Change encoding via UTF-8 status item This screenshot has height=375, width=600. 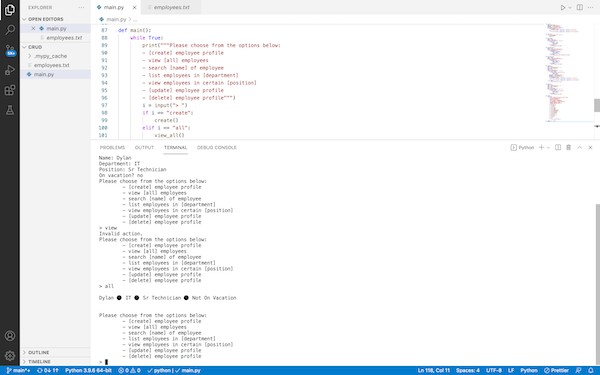[494, 370]
